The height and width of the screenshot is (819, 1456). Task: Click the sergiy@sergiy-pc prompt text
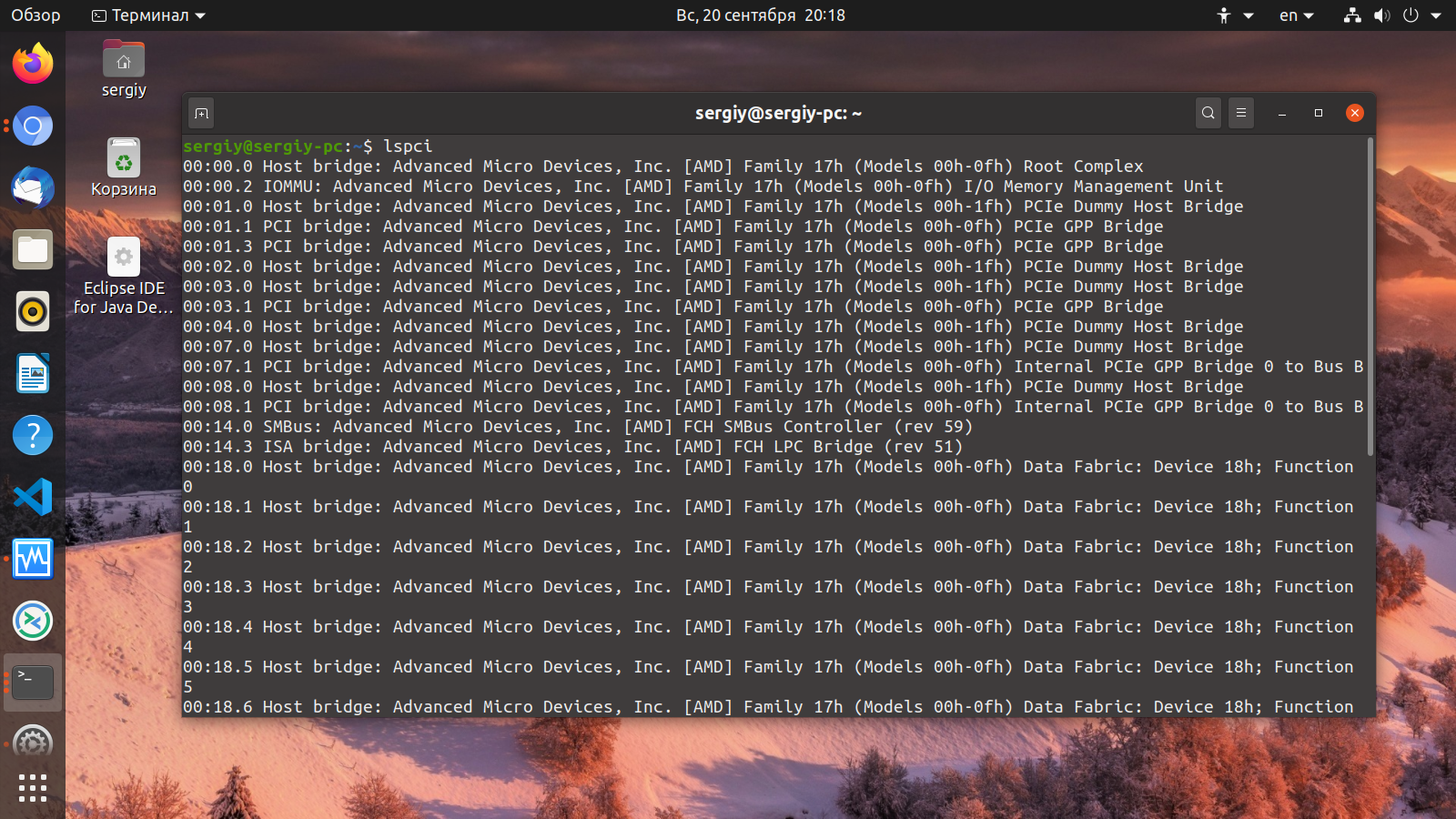pyautogui.click(x=263, y=147)
